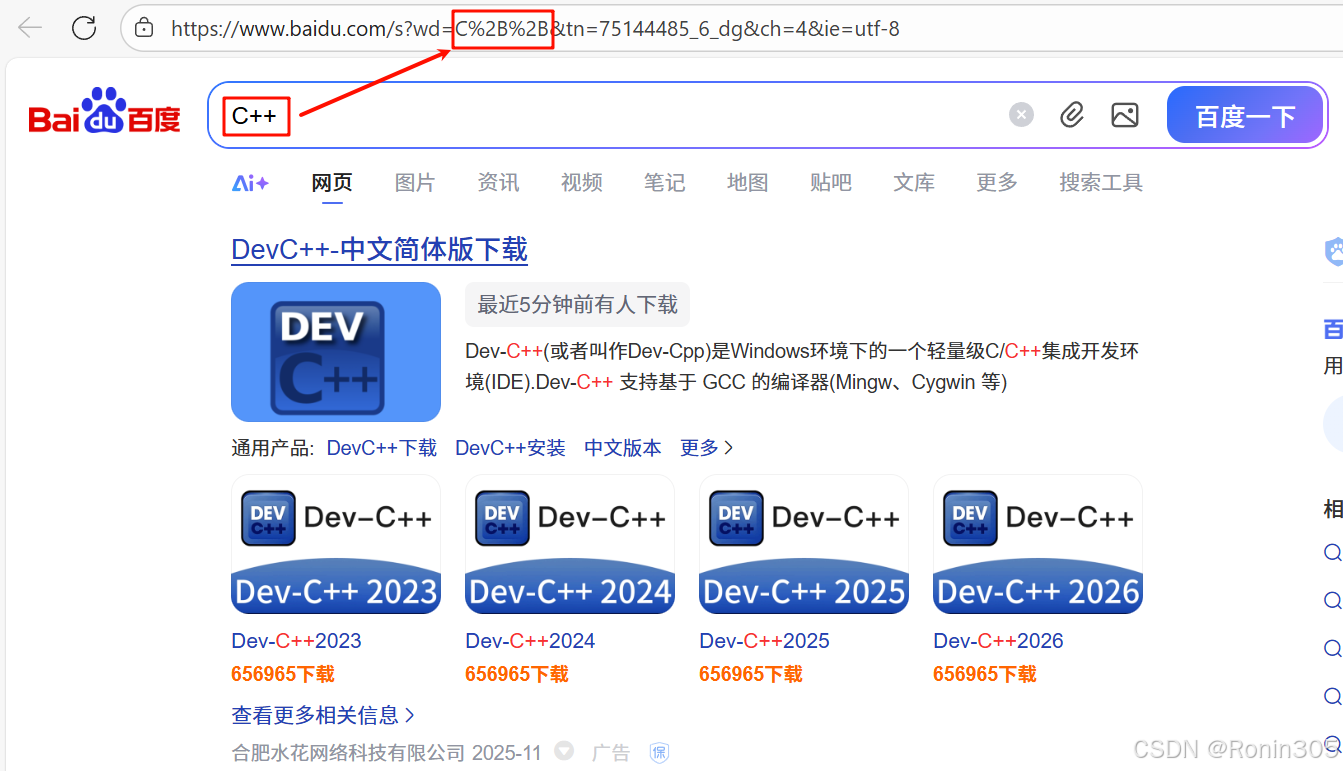This screenshot has width=1343, height=771.
Task: Open the Dev-C++2026 text link
Action: 998,641
